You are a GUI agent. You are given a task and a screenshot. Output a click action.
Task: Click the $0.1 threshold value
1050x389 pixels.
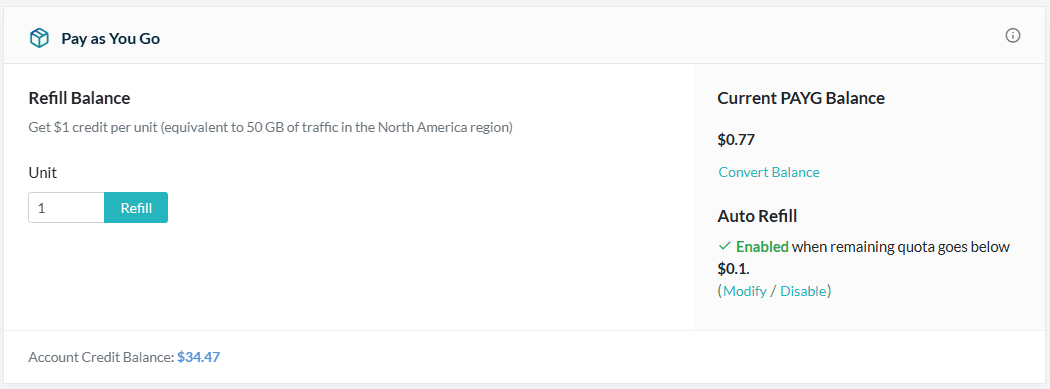click(733, 269)
